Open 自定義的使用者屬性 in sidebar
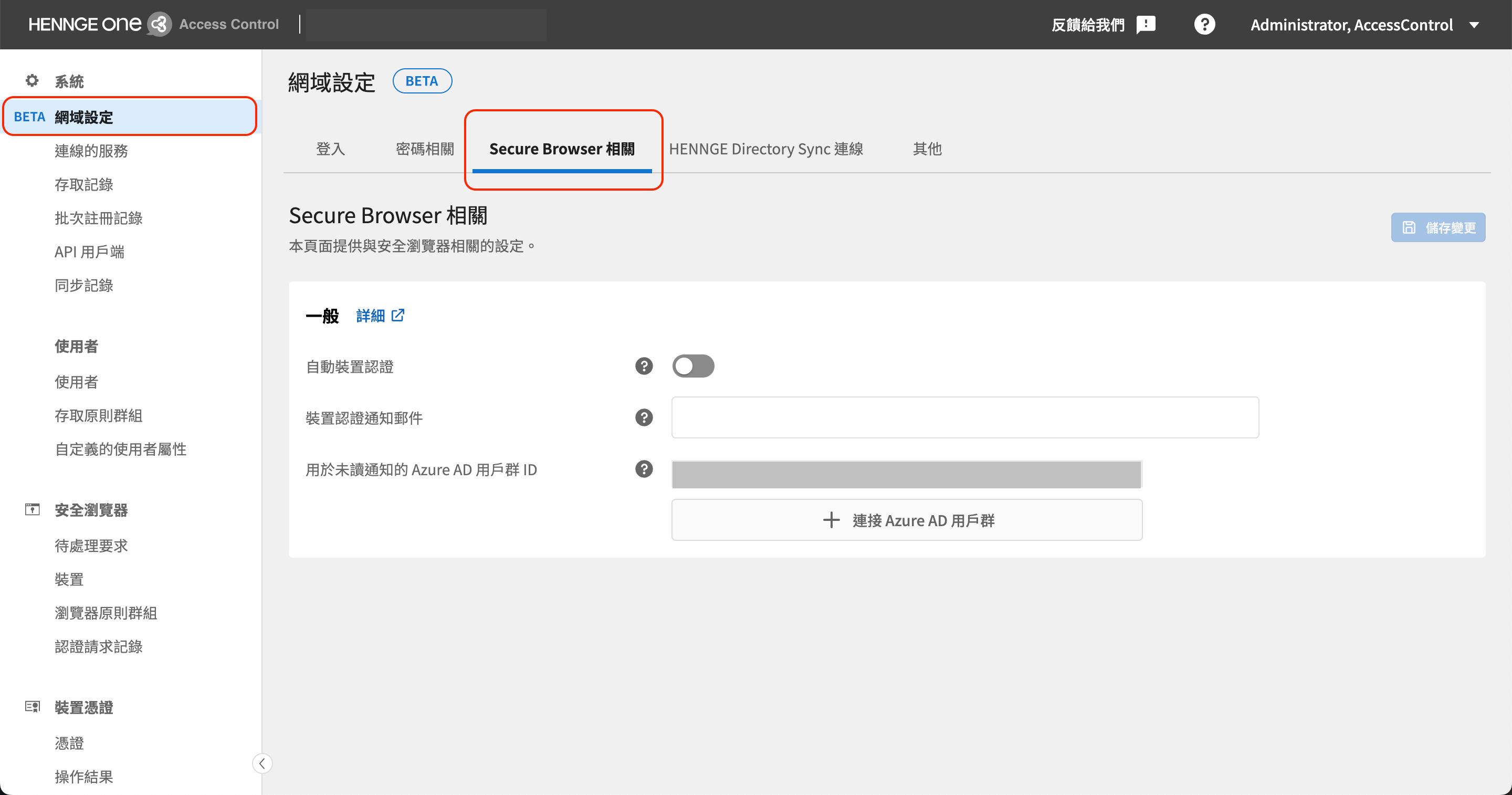Image resolution: width=1512 pixels, height=795 pixels. (121, 449)
